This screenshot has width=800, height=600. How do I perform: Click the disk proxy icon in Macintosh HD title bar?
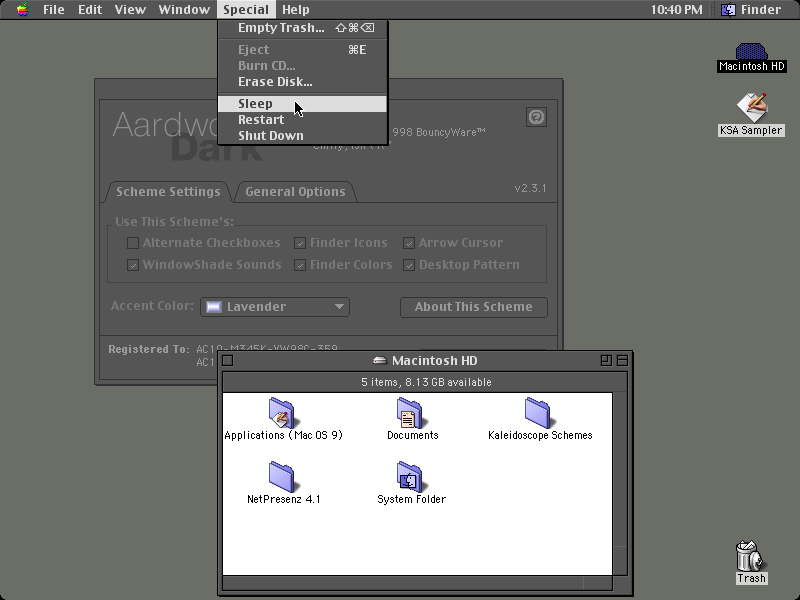click(x=379, y=361)
